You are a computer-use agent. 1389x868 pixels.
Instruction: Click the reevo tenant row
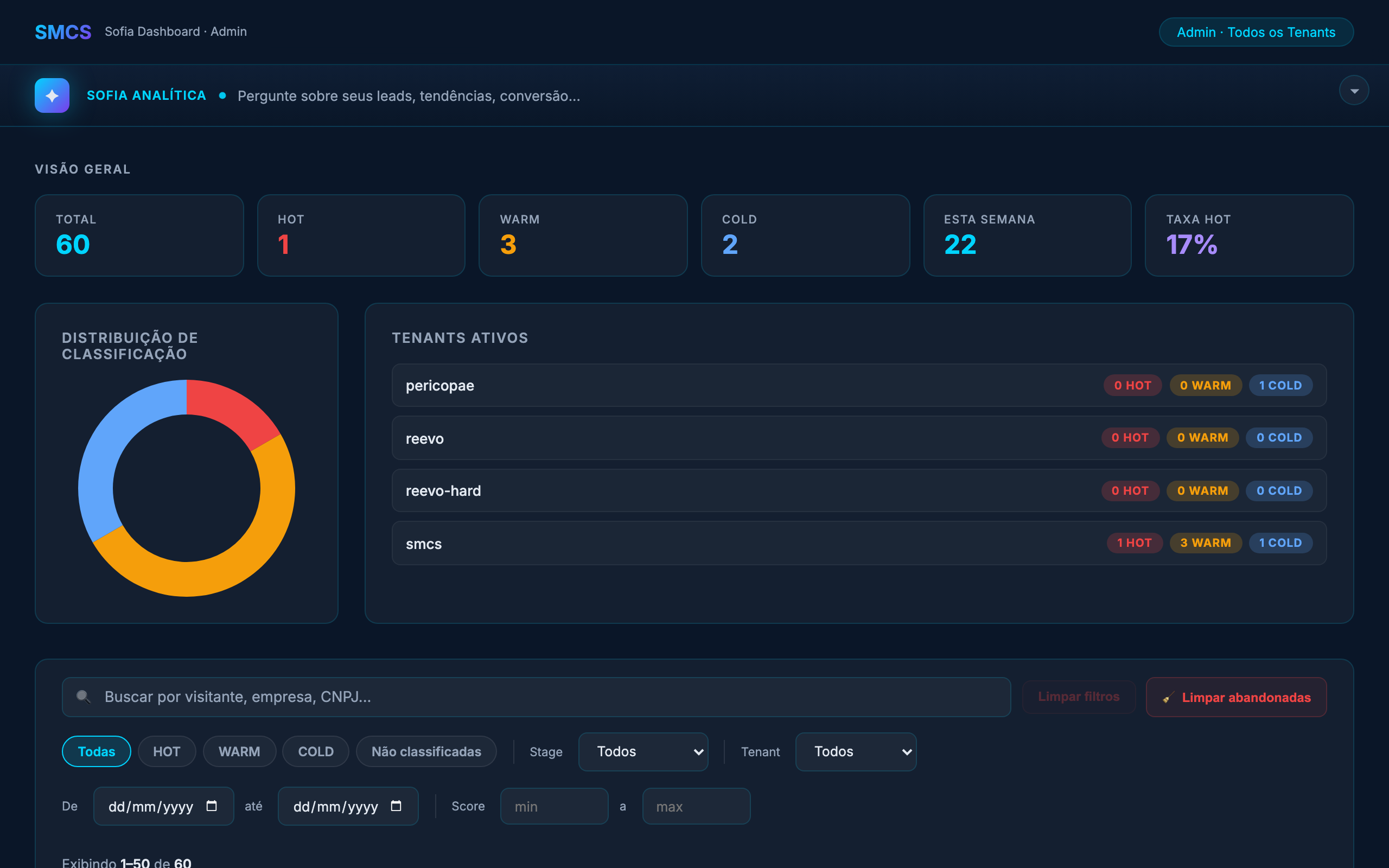(859, 438)
